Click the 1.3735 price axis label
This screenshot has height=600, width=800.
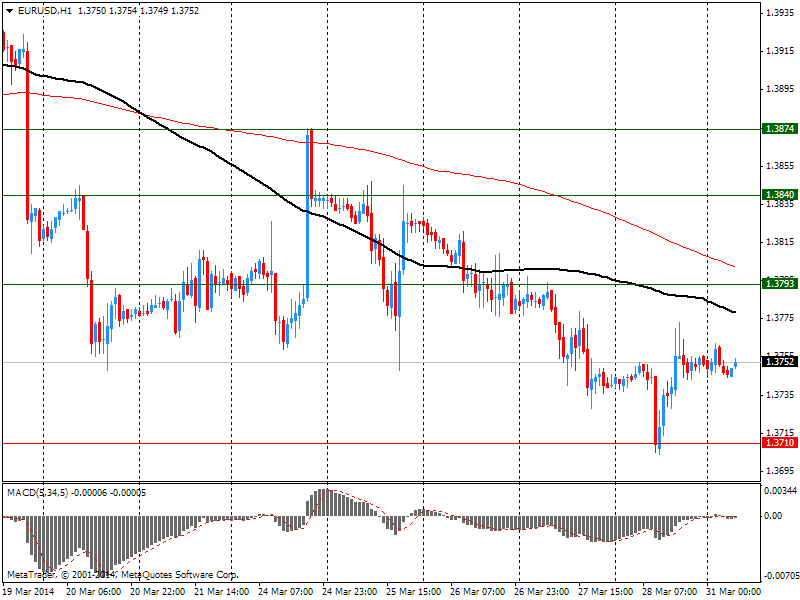[x=780, y=395]
